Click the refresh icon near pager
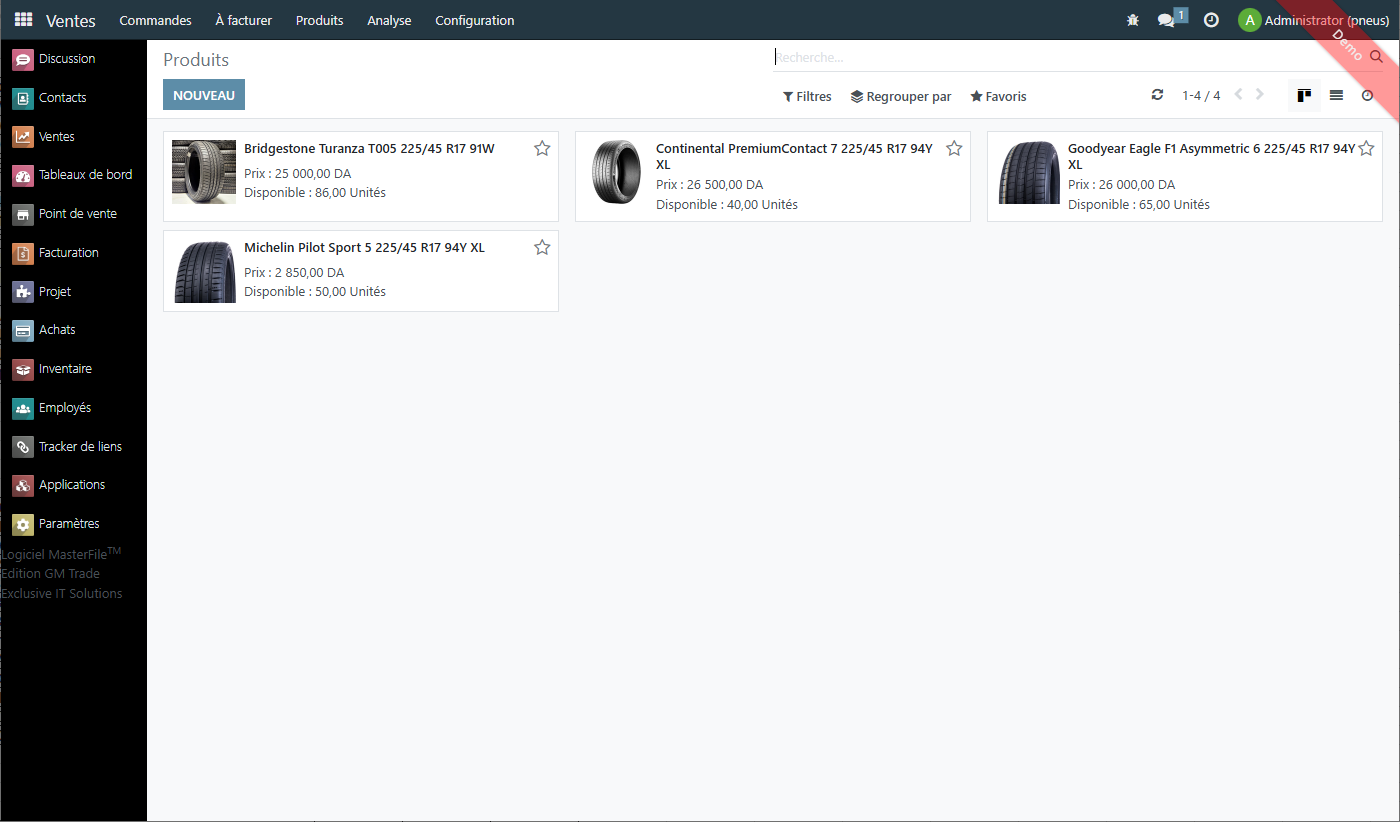The height and width of the screenshot is (822, 1400). [x=1157, y=95]
